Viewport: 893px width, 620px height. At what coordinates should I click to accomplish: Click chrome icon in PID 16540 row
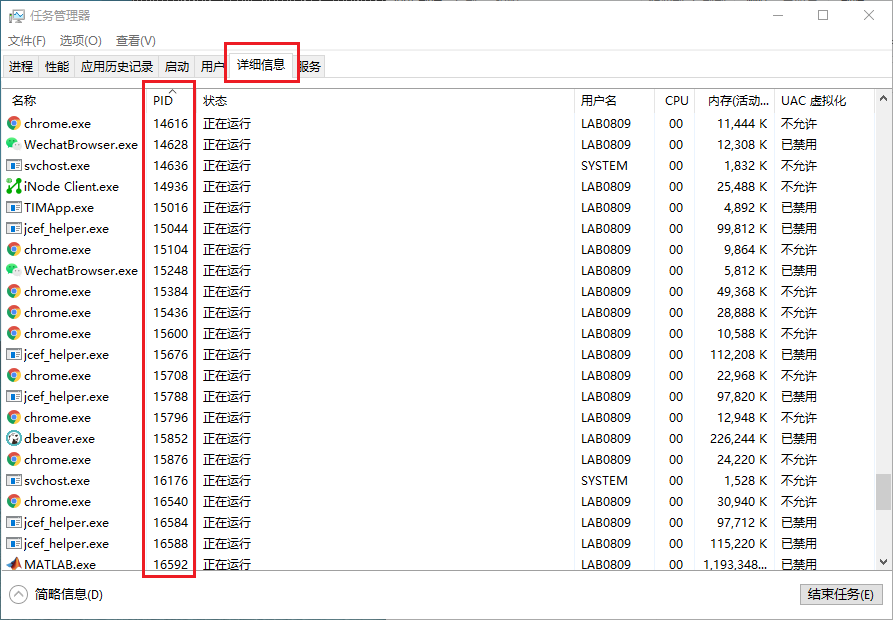[x=14, y=502]
